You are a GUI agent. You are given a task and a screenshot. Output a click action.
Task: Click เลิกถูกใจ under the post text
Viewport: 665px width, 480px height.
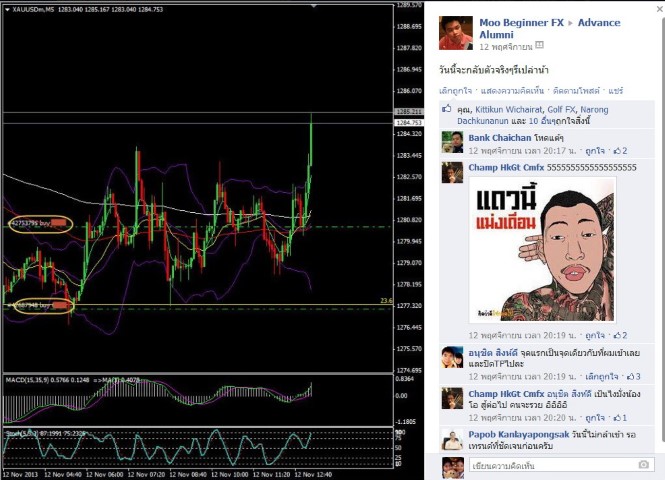(455, 91)
